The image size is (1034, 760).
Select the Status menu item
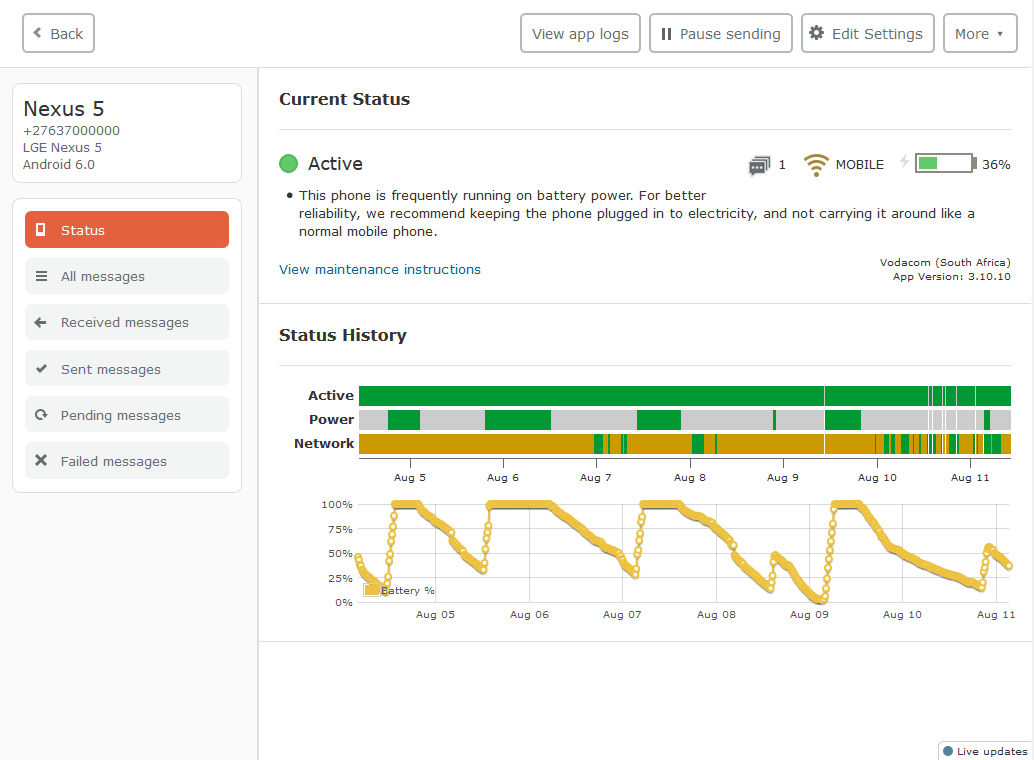(127, 230)
